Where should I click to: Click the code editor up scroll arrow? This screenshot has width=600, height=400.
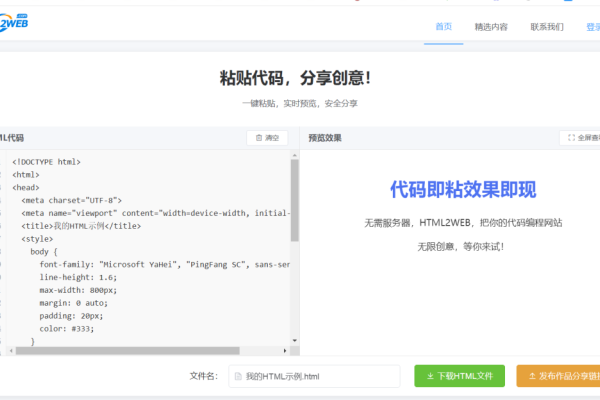point(294,155)
